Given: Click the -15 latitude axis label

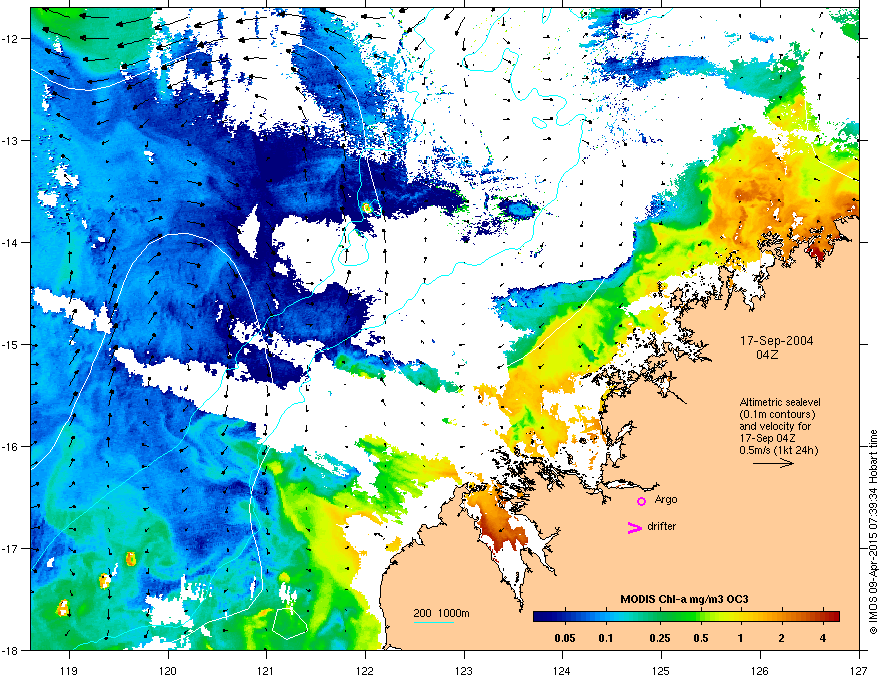Looking at the screenshot, I should click(10, 345).
